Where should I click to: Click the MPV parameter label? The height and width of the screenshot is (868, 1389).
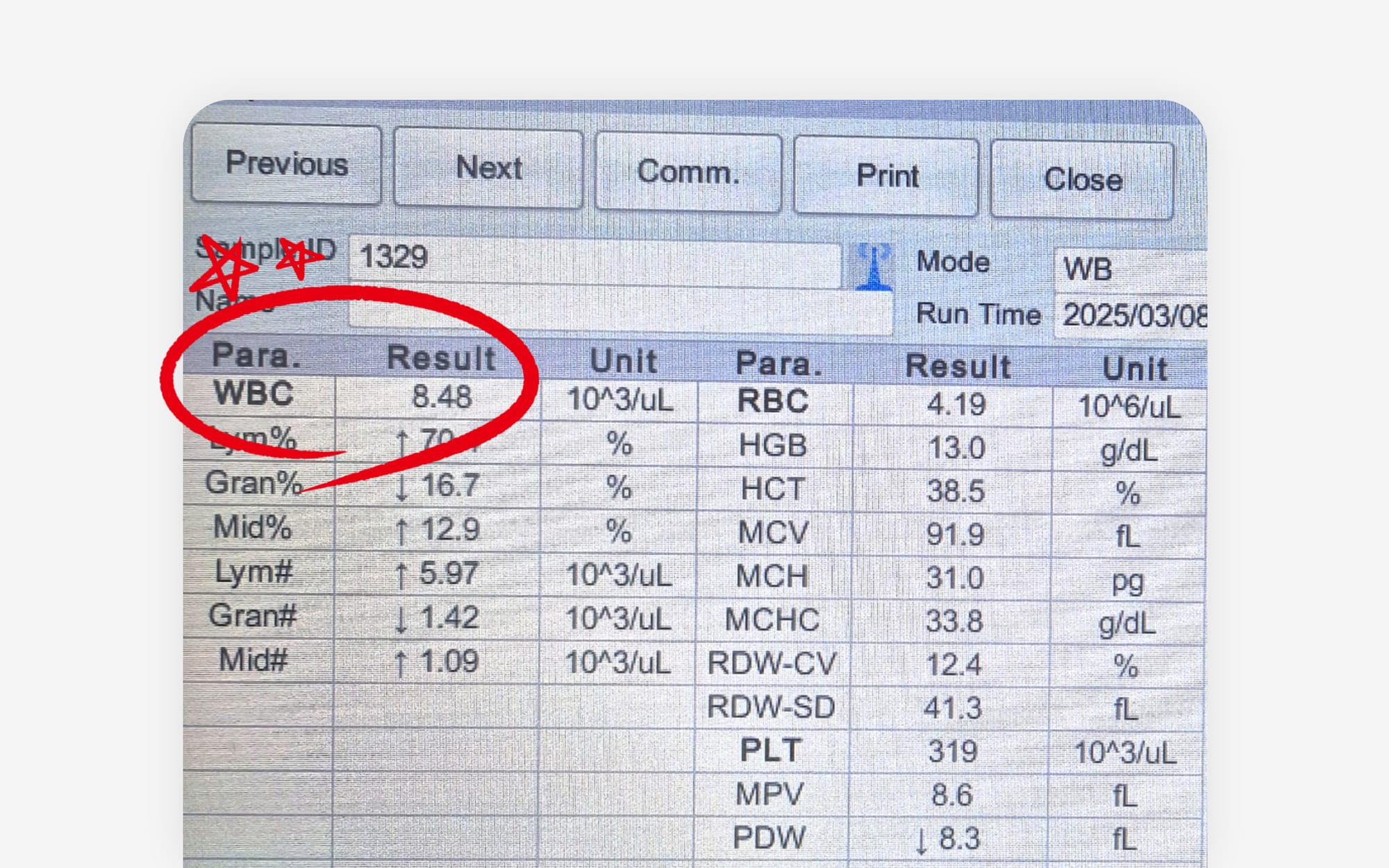(770, 794)
